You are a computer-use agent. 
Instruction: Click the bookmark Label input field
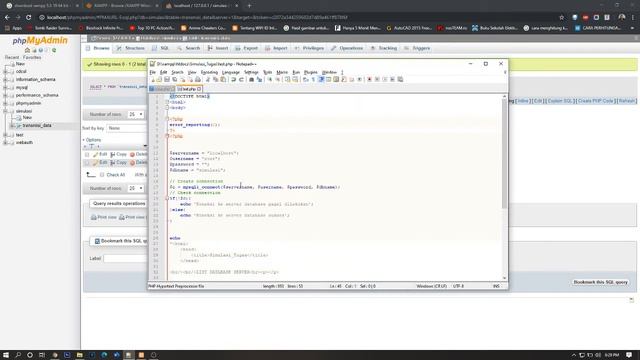[x=125, y=258]
